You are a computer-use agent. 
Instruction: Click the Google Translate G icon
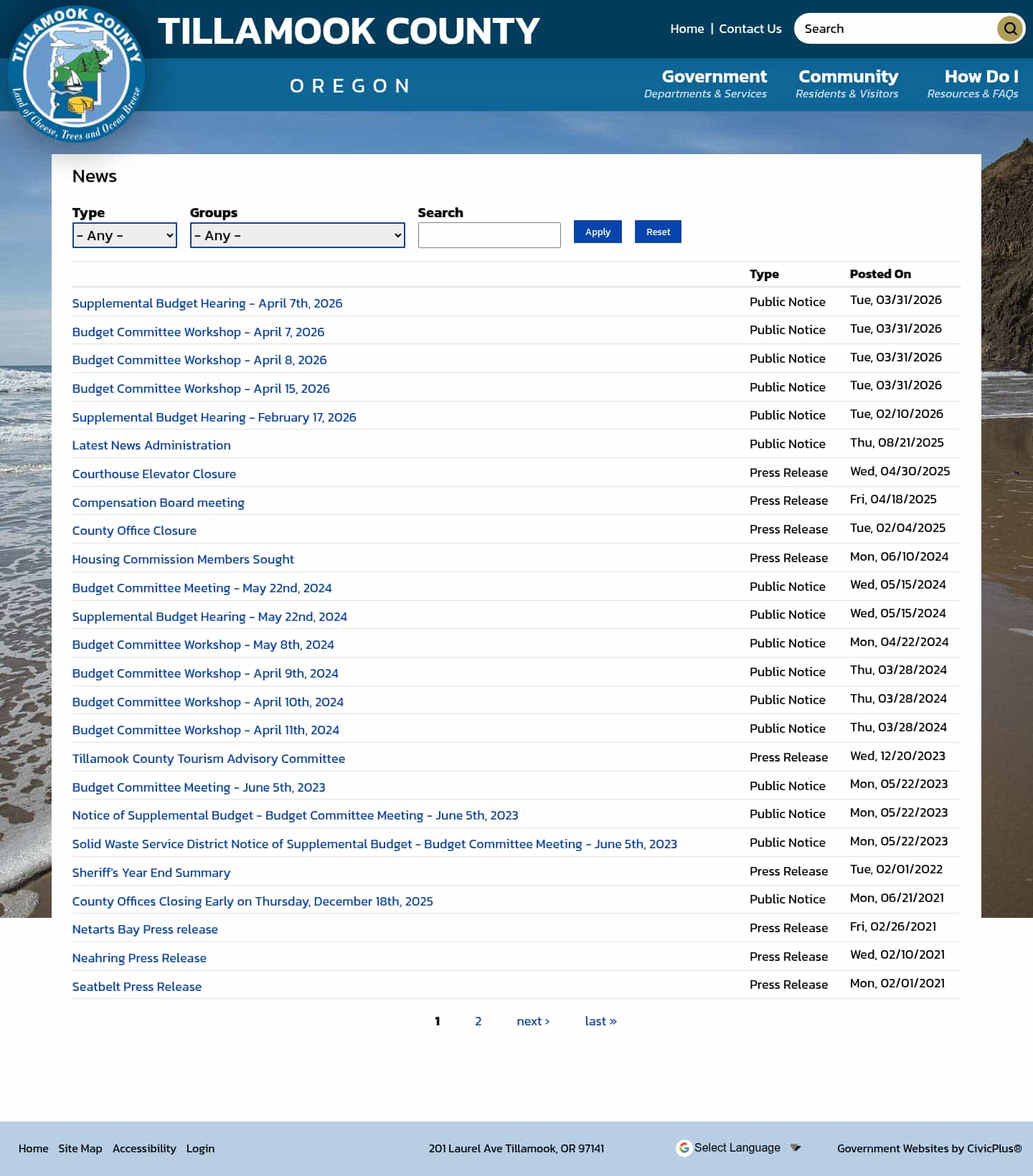pyautogui.click(x=684, y=1148)
